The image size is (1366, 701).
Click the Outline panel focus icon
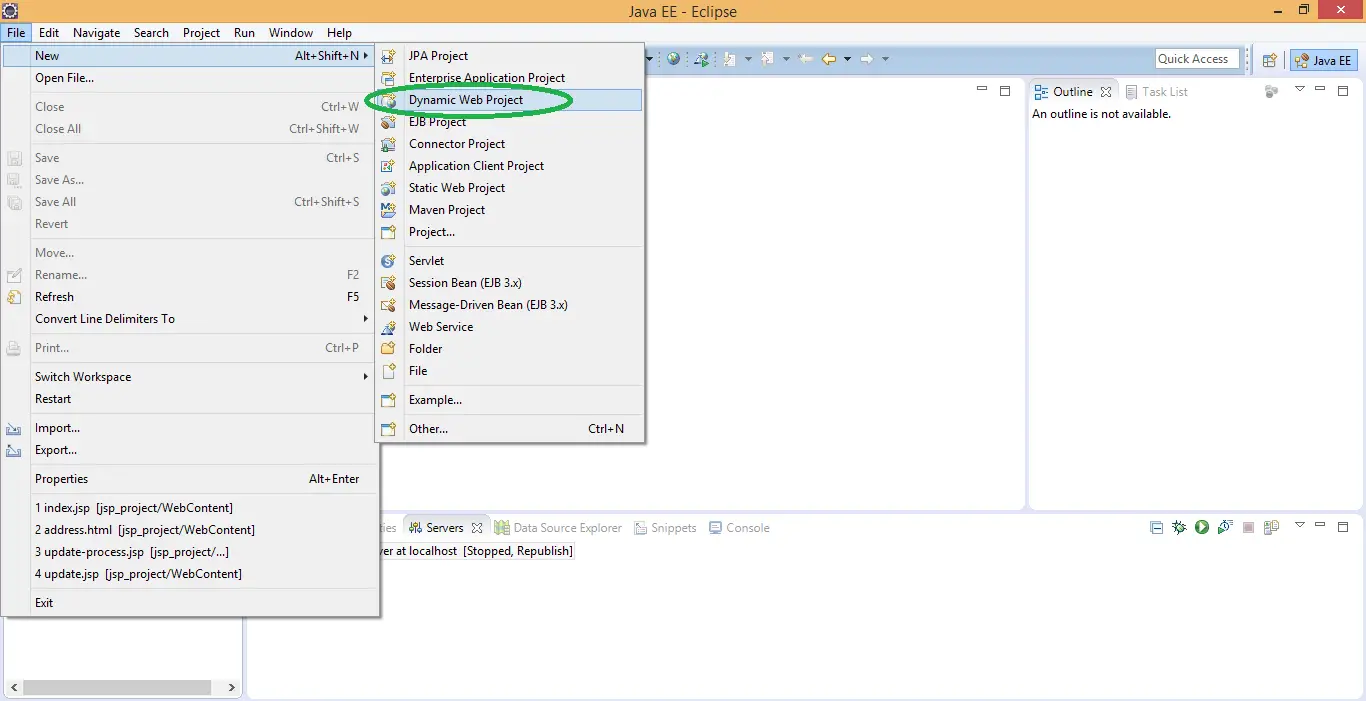[1272, 91]
